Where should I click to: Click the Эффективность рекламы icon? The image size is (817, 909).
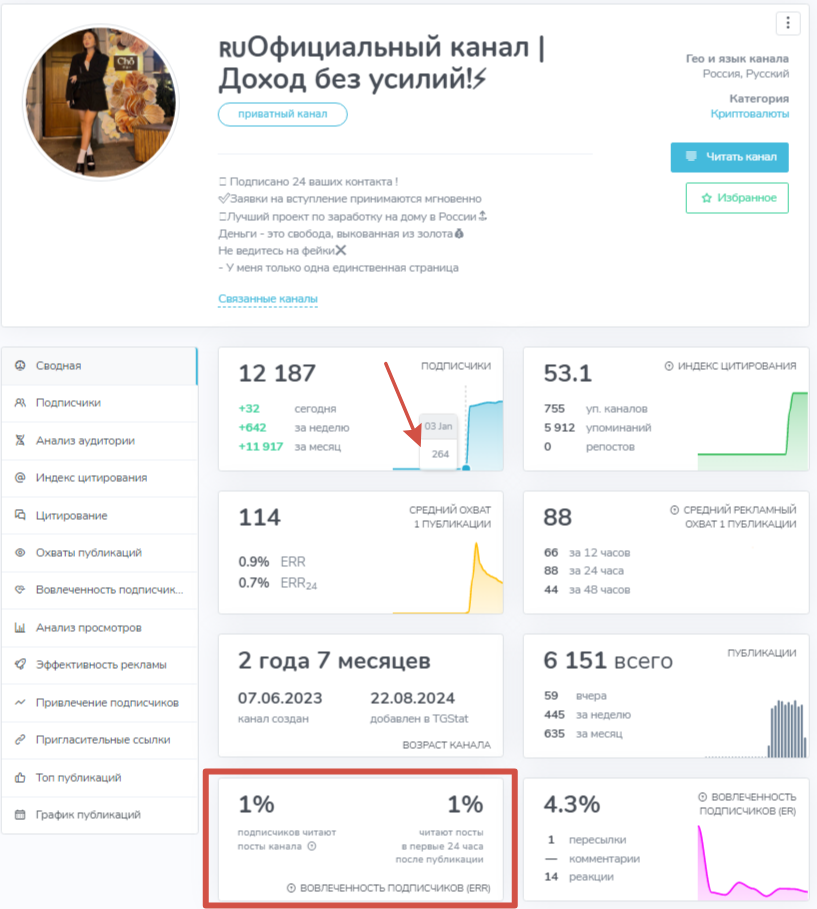click(20, 664)
